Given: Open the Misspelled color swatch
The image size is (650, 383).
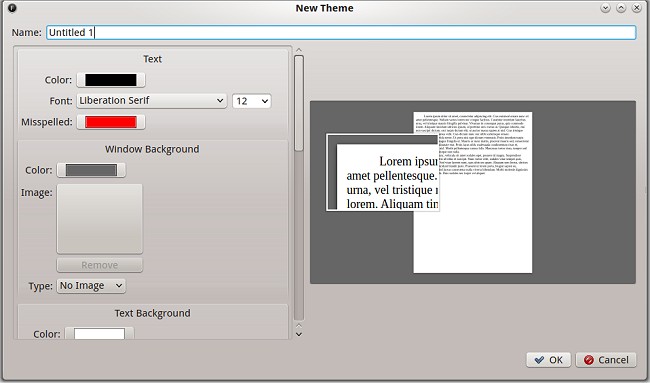Looking at the screenshot, I should point(111,122).
